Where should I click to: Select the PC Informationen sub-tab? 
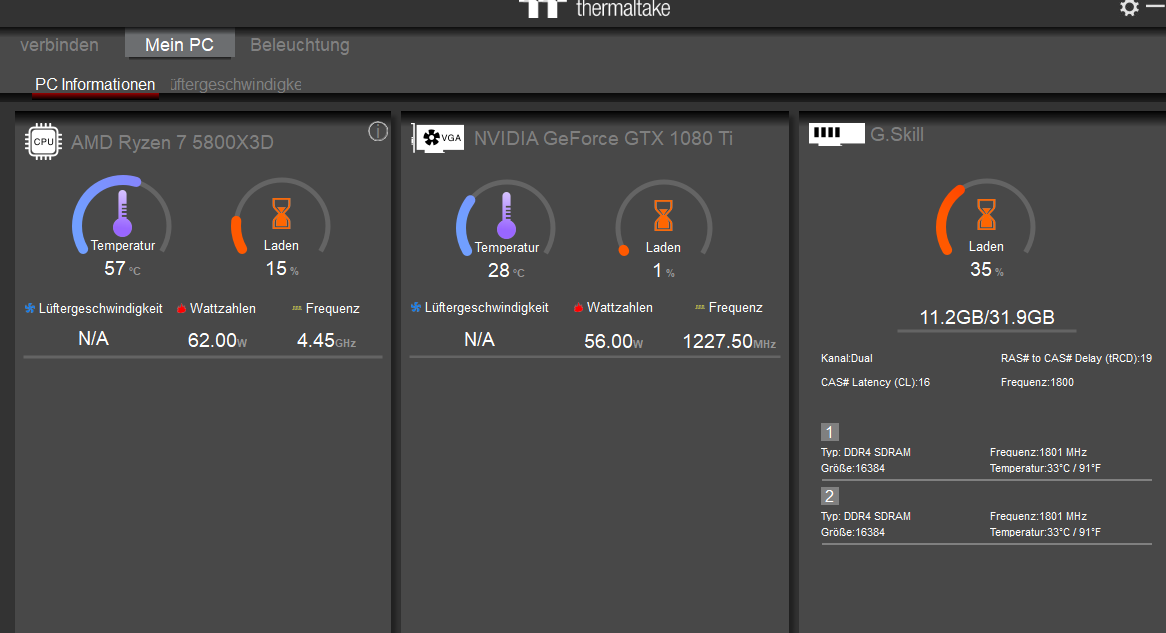[x=95, y=85]
